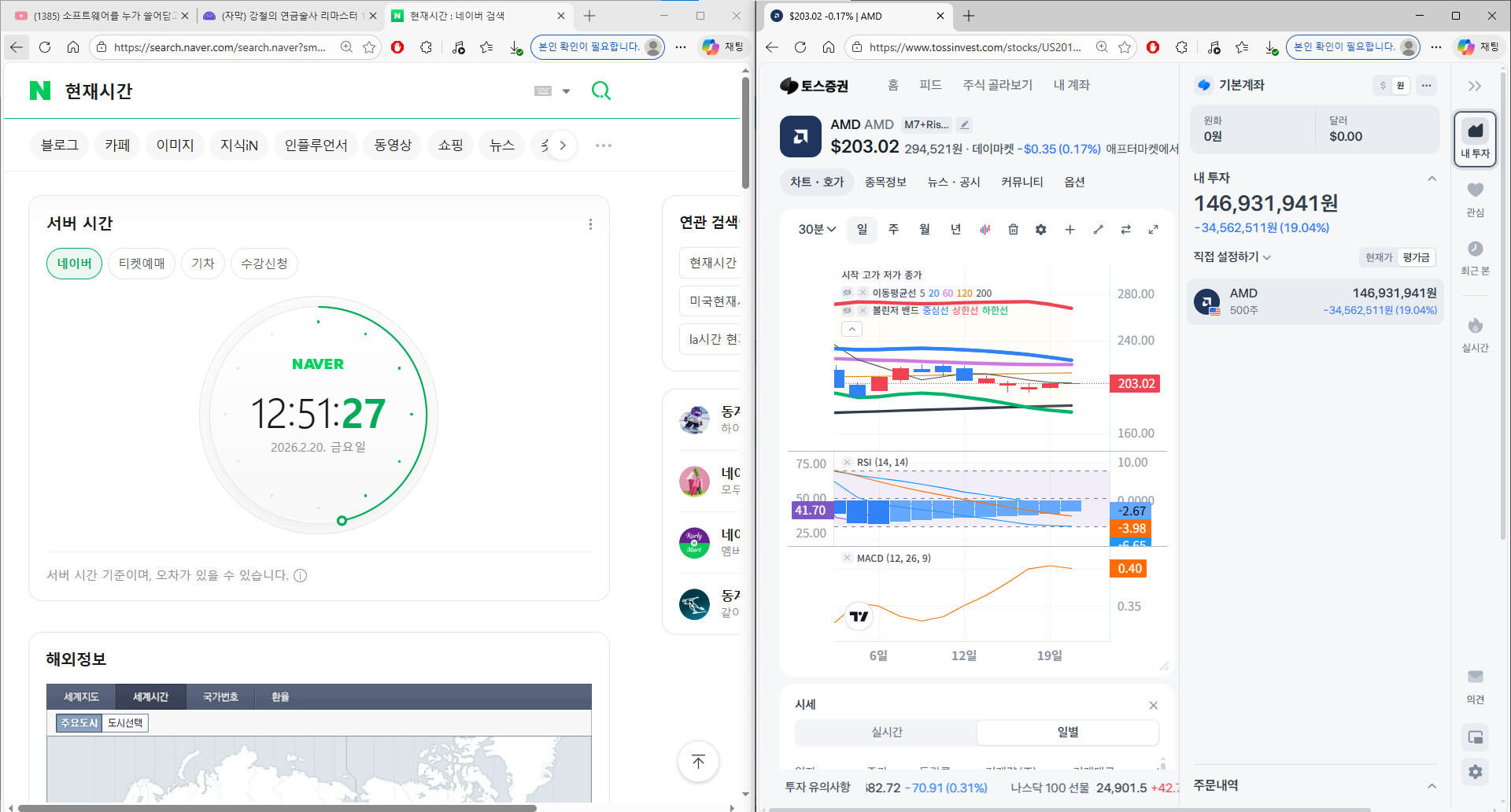Viewport: 1511px width, 812px height.
Task: Expand the 주문내역 section chevron
Action: 1432,785
